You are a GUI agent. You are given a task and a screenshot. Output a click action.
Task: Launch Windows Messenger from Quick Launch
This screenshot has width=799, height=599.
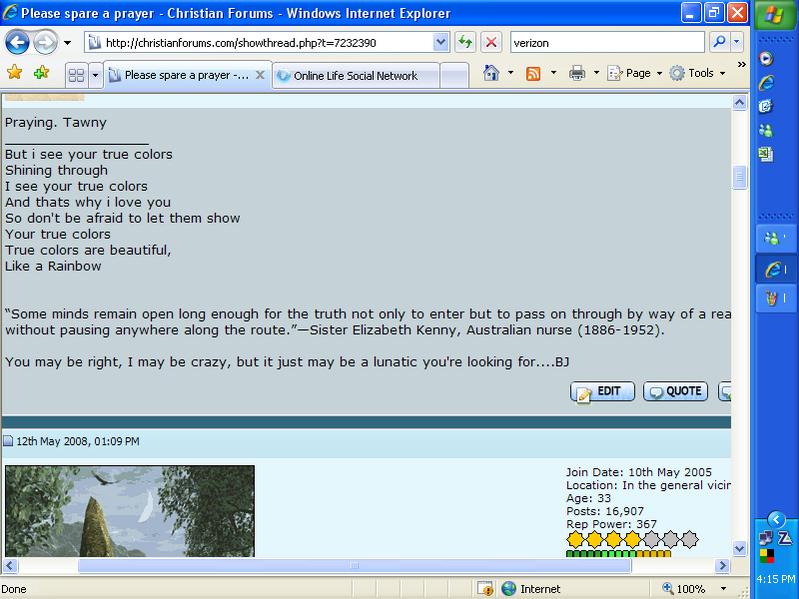tap(766, 130)
